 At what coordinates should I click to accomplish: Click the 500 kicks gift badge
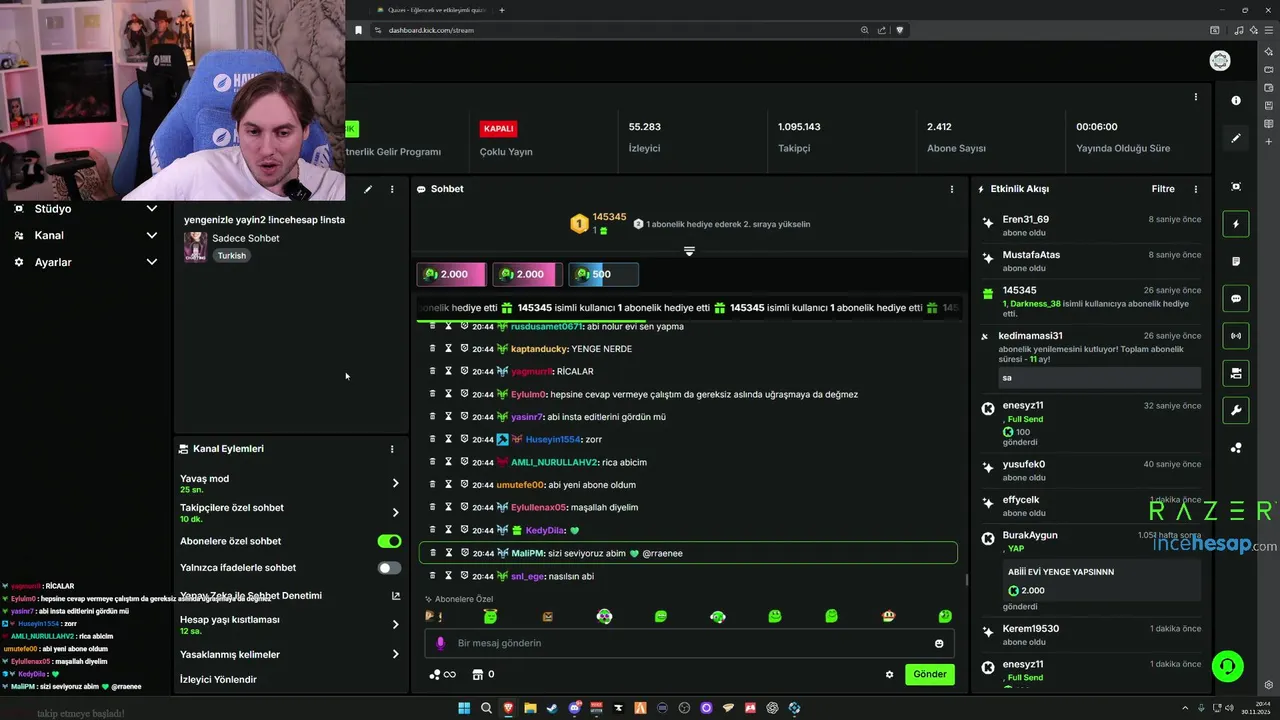pos(603,274)
